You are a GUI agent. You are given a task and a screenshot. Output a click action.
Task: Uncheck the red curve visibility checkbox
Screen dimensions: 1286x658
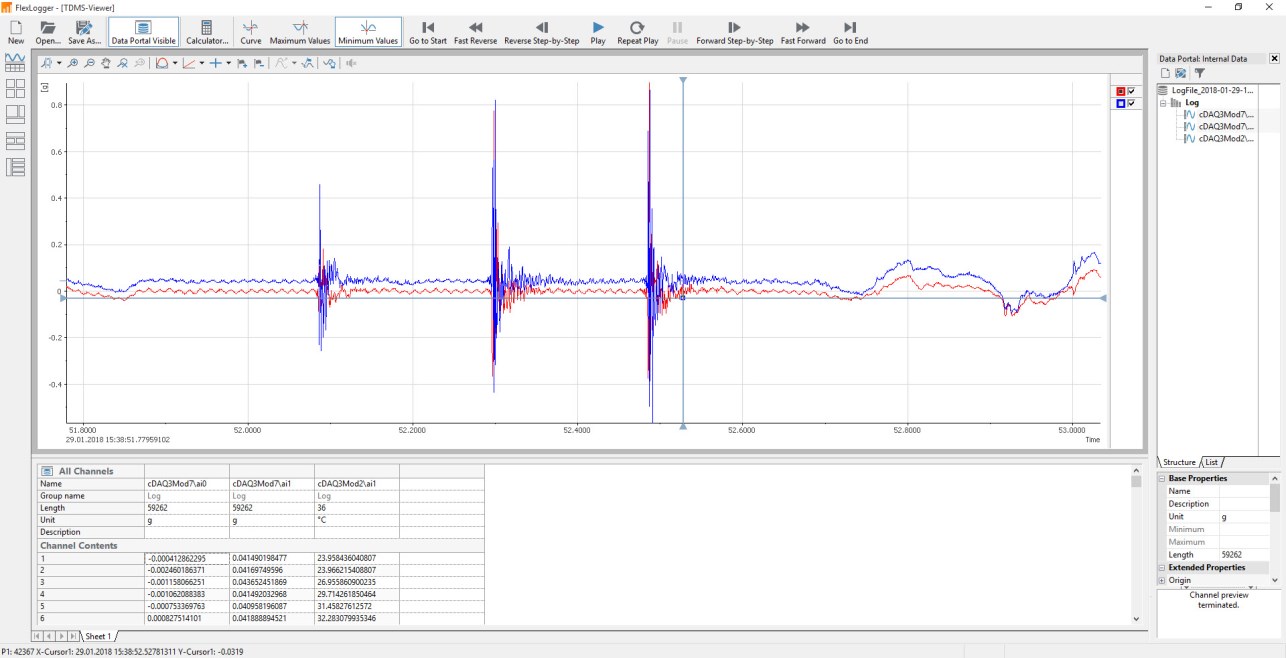pyautogui.click(x=1131, y=90)
